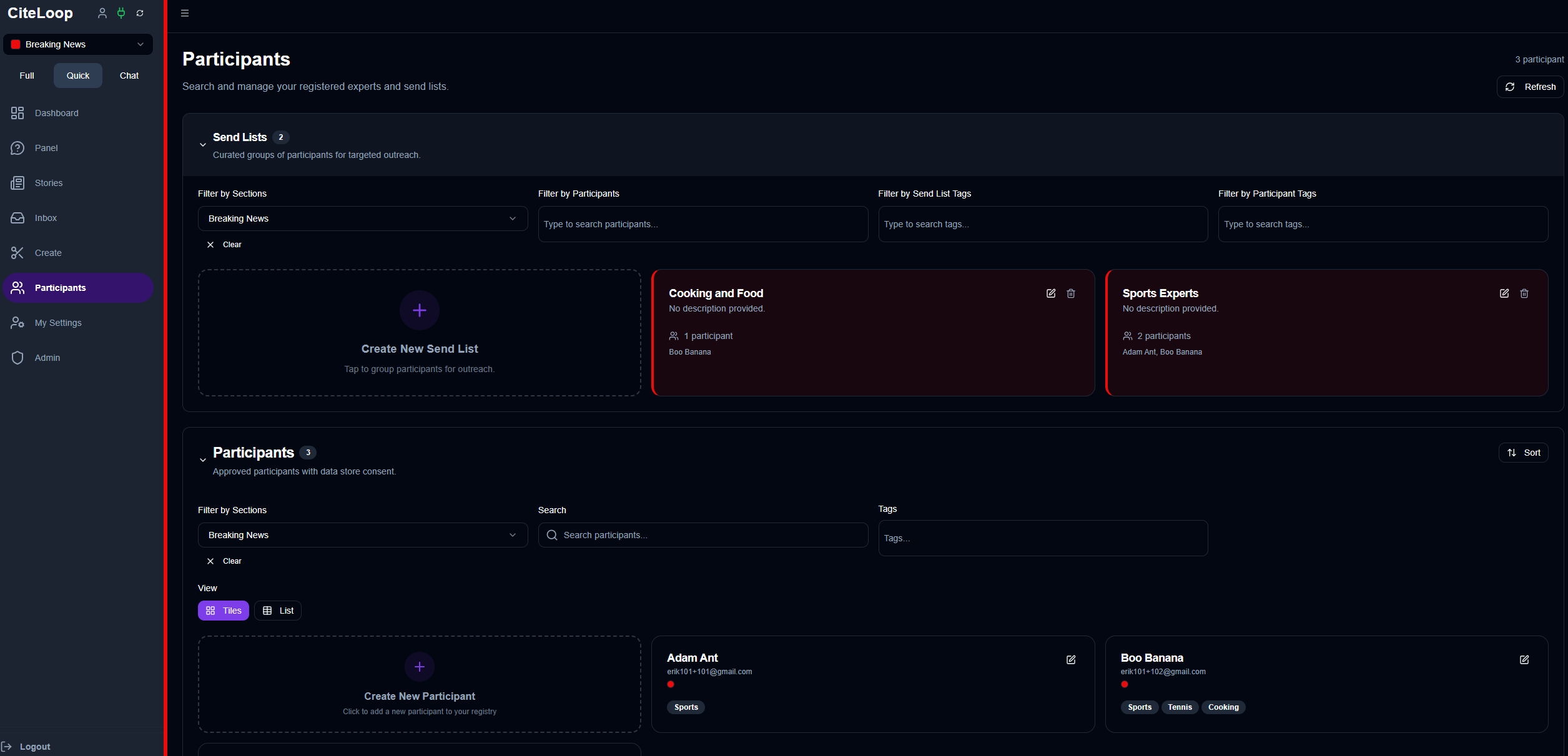Focus the Filter by Participant Tags field
Image resolution: width=1568 pixels, height=756 pixels.
pyautogui.click(x=1383, y=224)
